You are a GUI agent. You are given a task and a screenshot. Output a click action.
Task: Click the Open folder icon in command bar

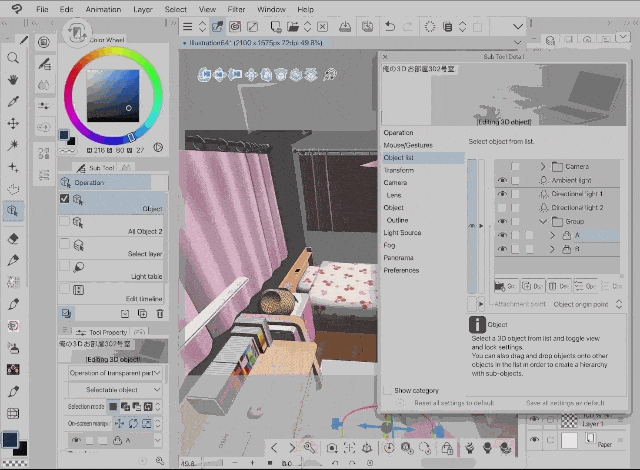[293, 27]
